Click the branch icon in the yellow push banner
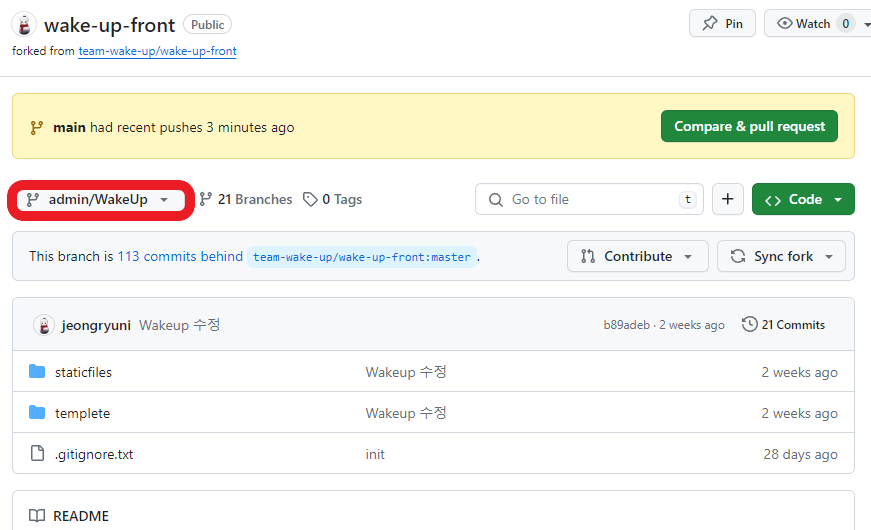Viewport: 871px width, 530px height. click(37, 128)
